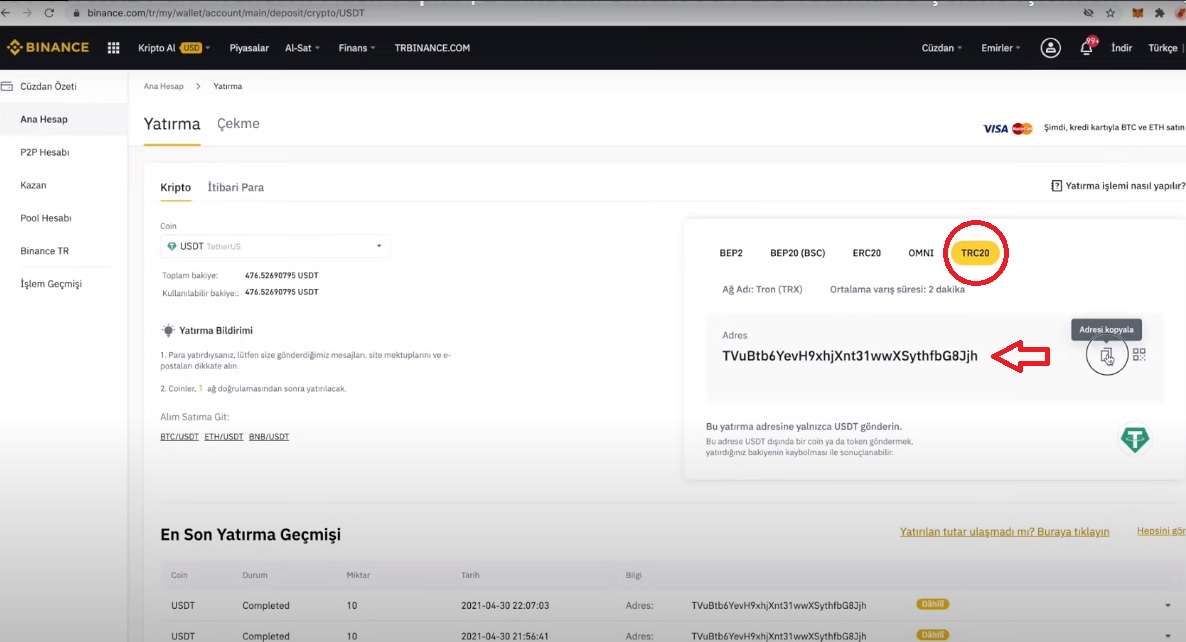
Task: Click the Binance logo
Action: [x=48, y=48]
